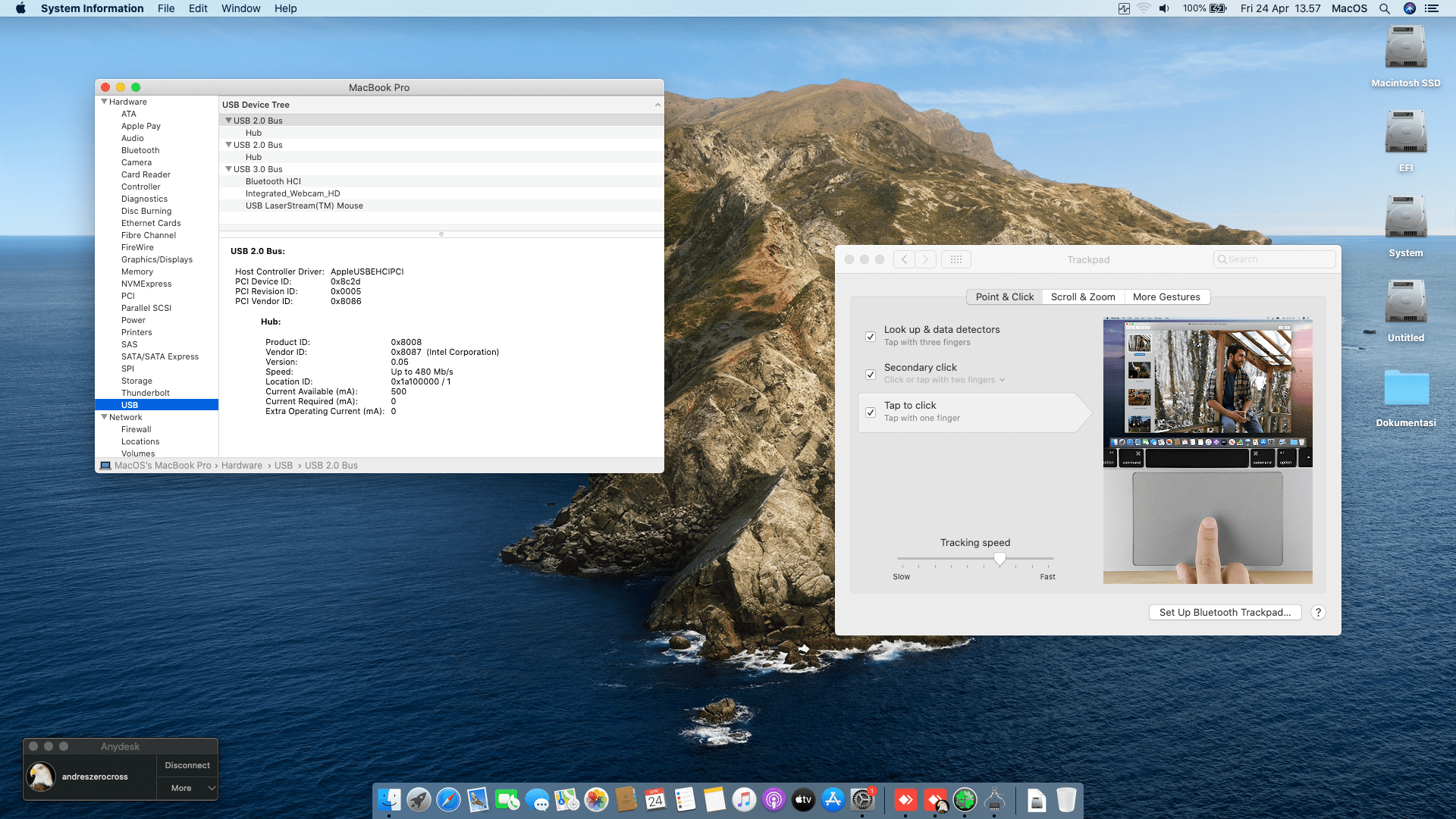Open Safari from the dock
Screen dimensions: 1456x819
point(448,800)
